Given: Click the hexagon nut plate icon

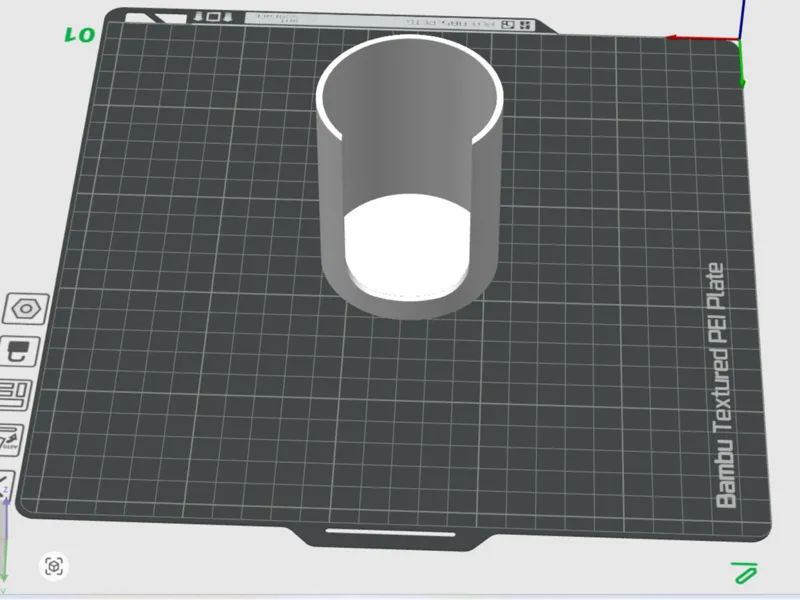Looking at the screenshot, I should pos(26,309).
